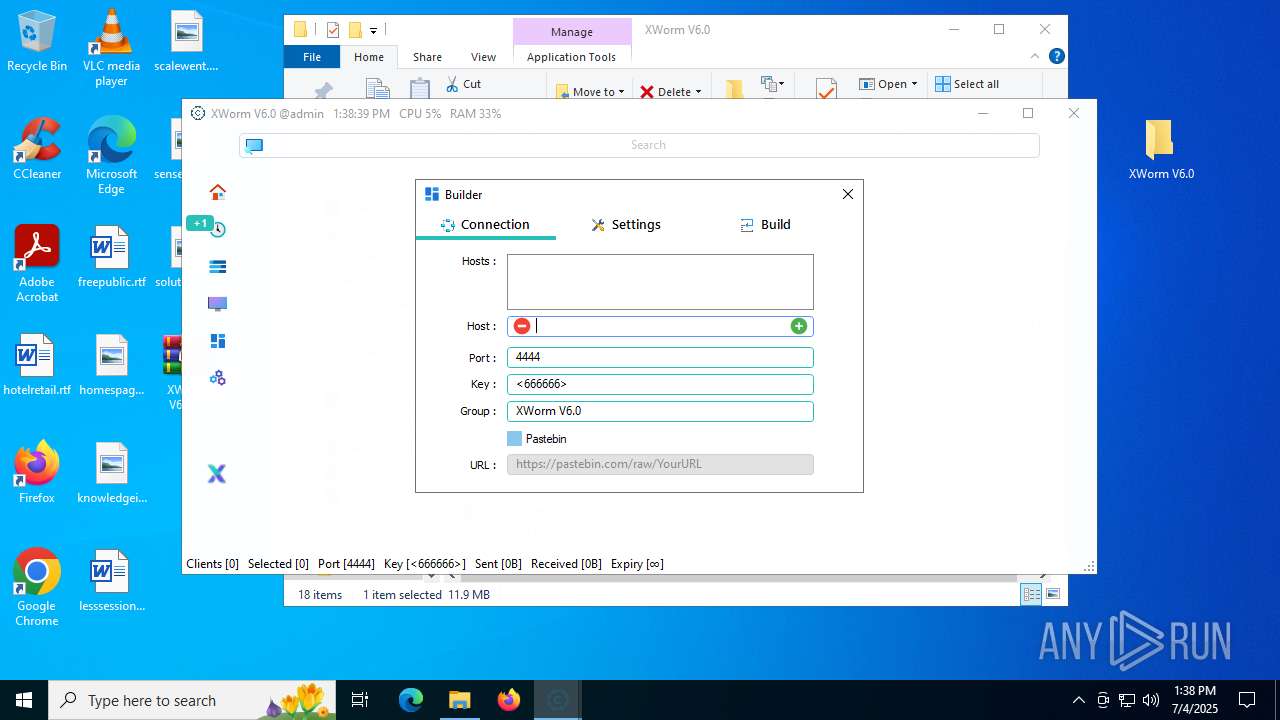Click the X logo in XWorm sidebar
This screenshot has height=720, width=1280.
coord(217,474)
